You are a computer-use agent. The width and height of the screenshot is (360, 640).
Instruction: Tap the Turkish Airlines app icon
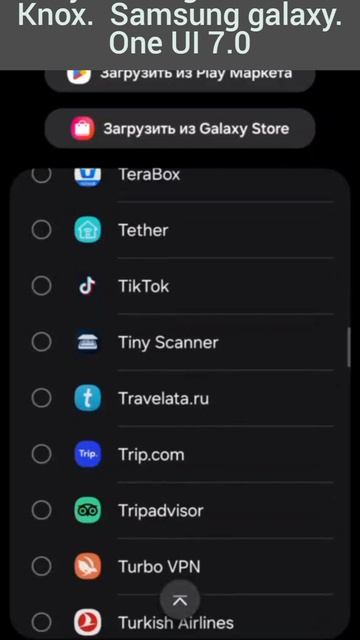[87, 622]
